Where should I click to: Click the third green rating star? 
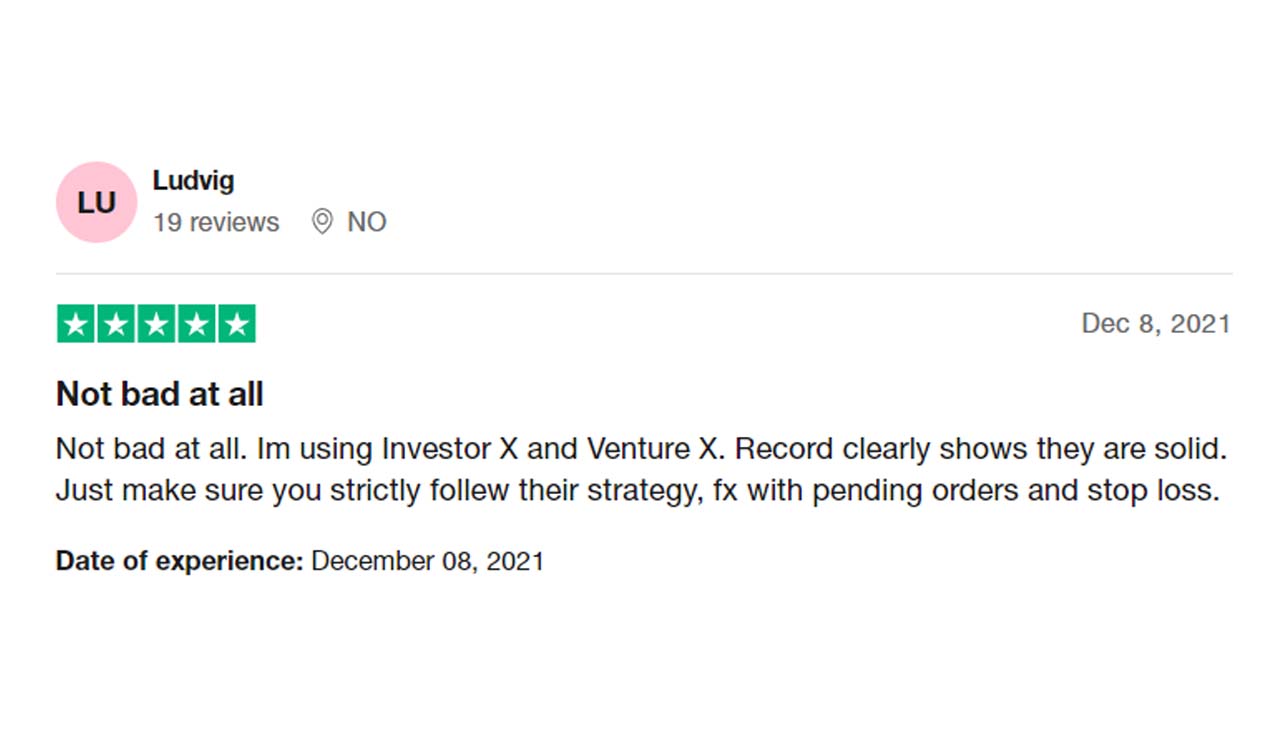point(157,324)
